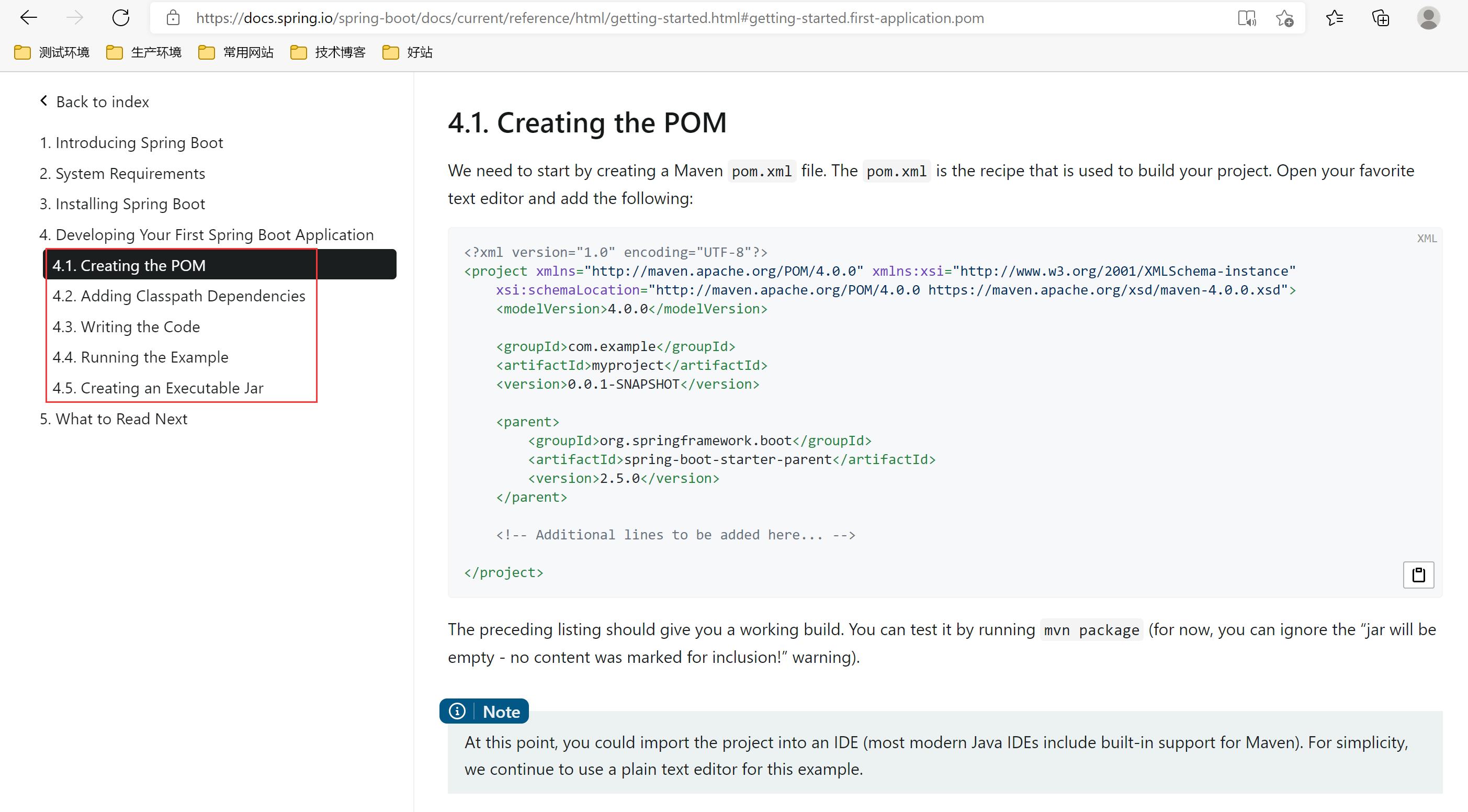Click the closing project tag line
The height and width of the screenshot is (812, 1468).
tap(504, 572)
